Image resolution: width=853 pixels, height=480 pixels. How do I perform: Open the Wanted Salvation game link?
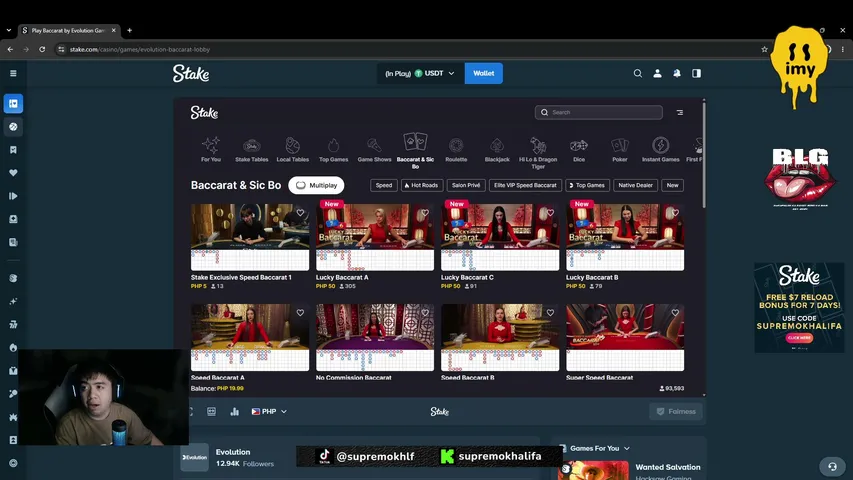(667, 467)
